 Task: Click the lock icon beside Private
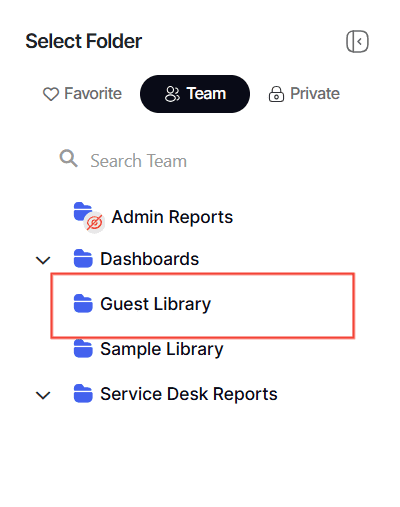click(x=276, y=94)
